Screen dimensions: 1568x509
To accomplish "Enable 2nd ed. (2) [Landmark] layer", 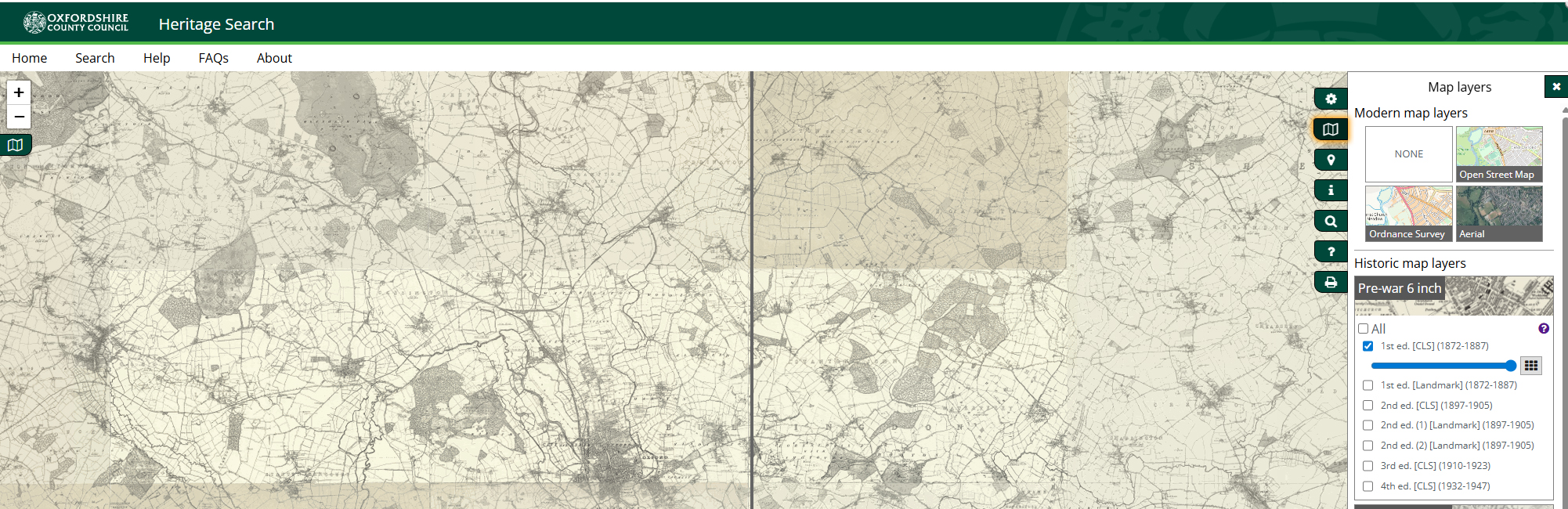I will coord(1367,446).
